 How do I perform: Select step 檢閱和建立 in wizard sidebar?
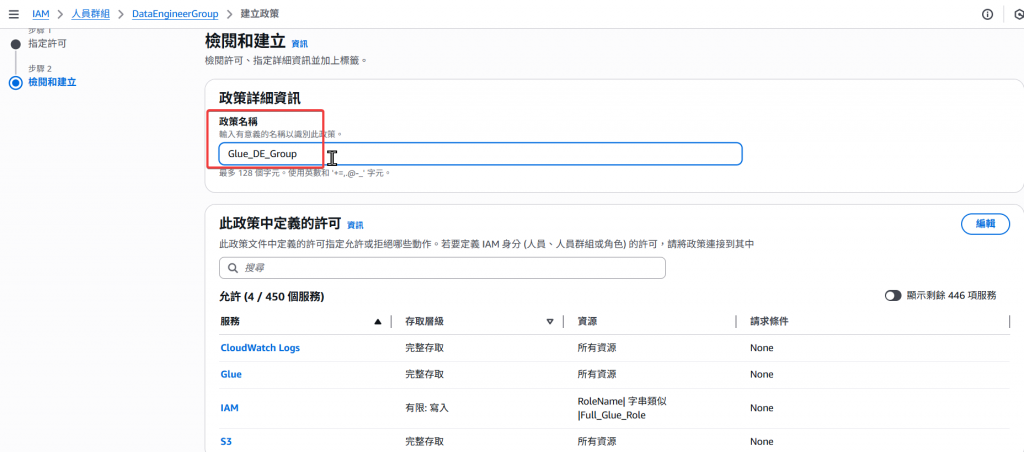pyautogui.click(x=52, y=82)
